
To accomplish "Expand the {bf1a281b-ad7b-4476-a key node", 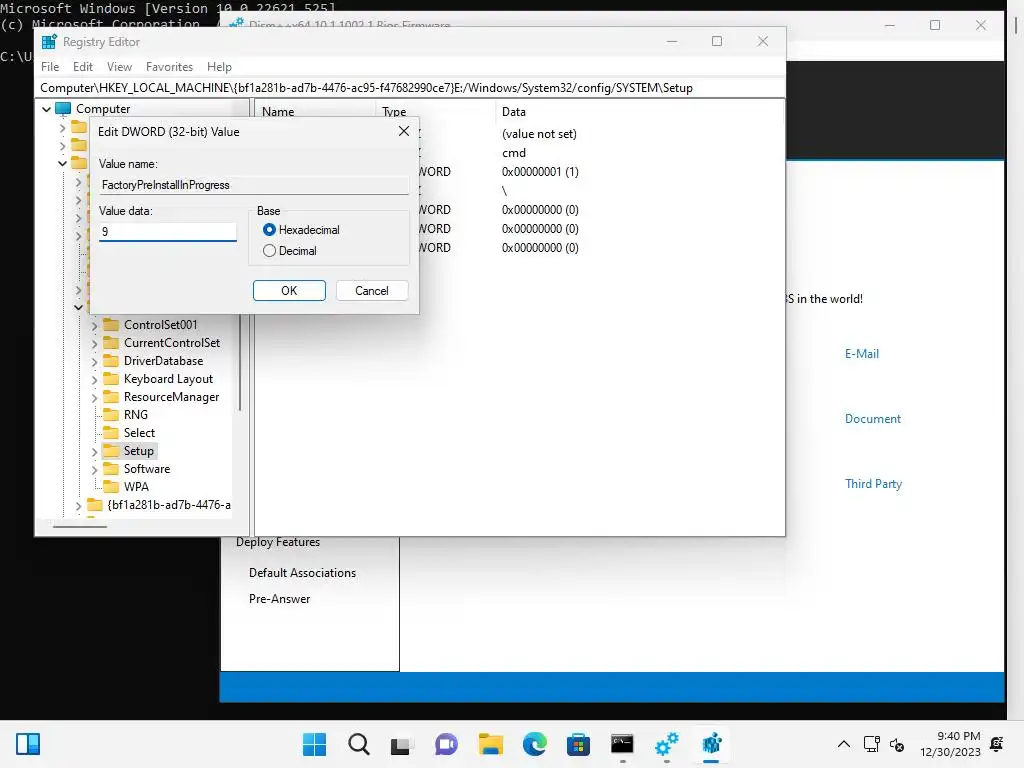I will (78, 505).
